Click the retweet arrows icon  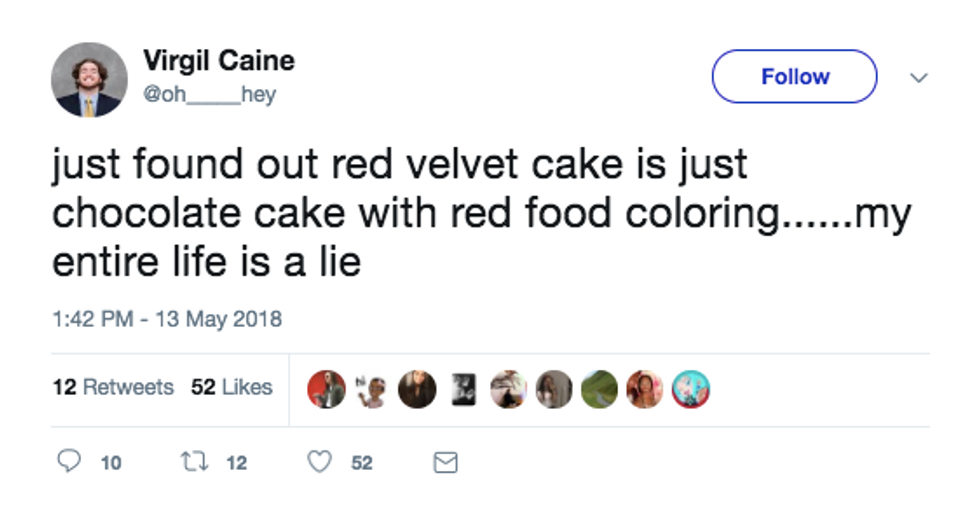pyautogui.click(x=194, y=462)
